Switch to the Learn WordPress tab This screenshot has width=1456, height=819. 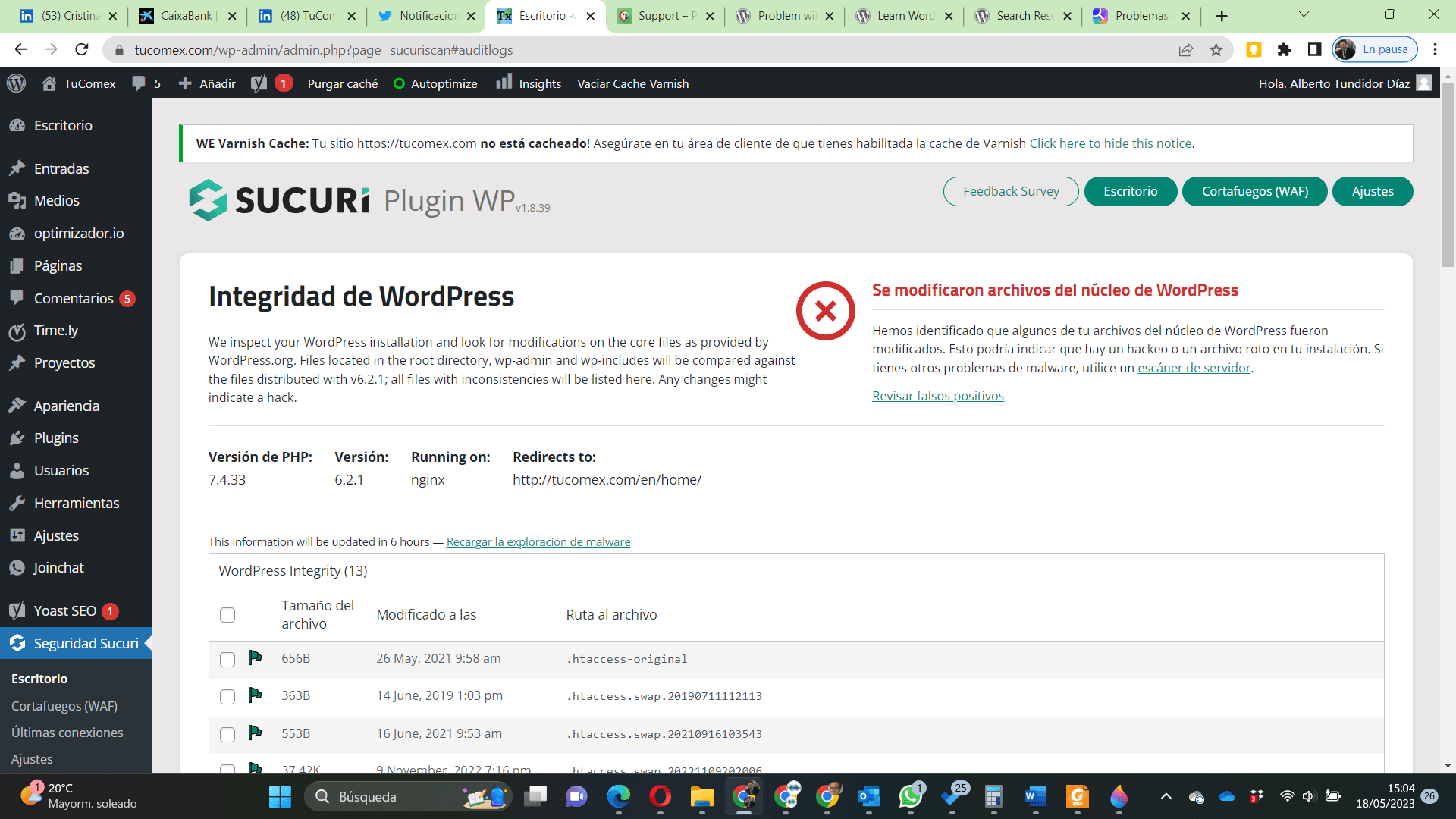coord(904,16)
